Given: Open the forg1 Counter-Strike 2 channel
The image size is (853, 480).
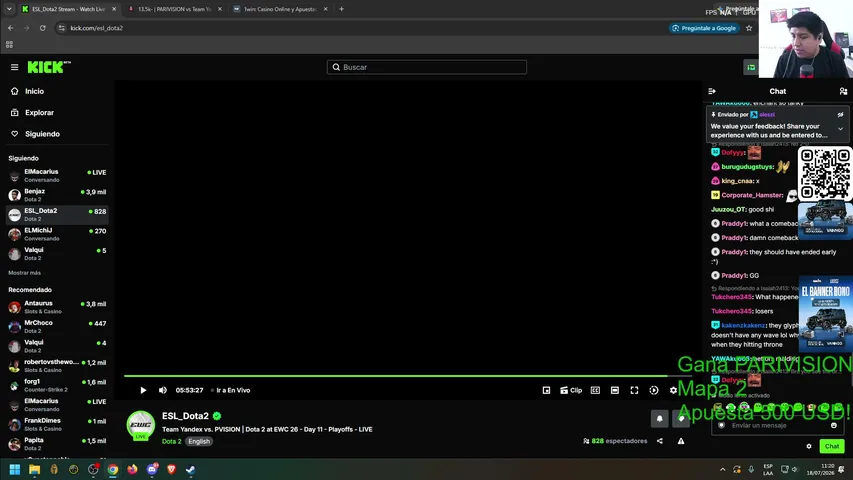Looking at the screenshot, I should [x=57, y=385].
